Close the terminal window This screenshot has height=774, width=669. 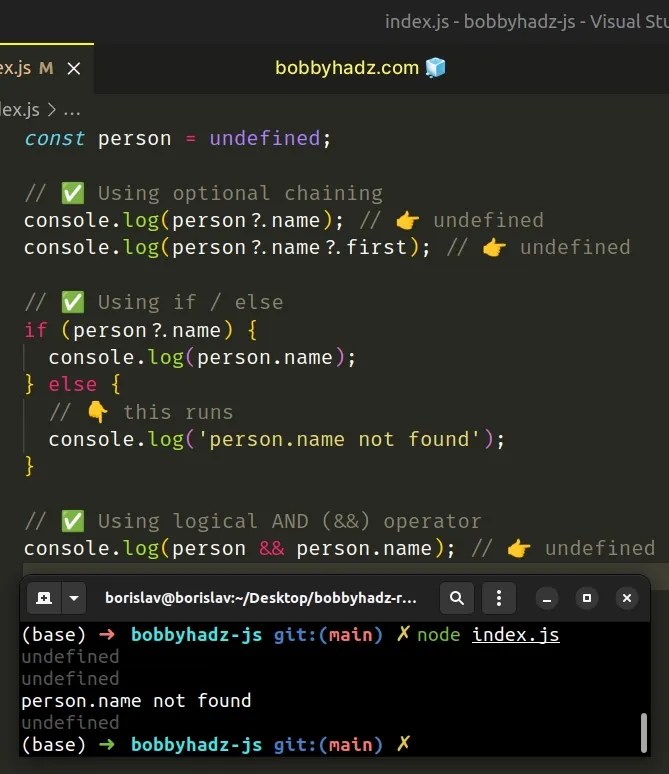pos(627,598)
